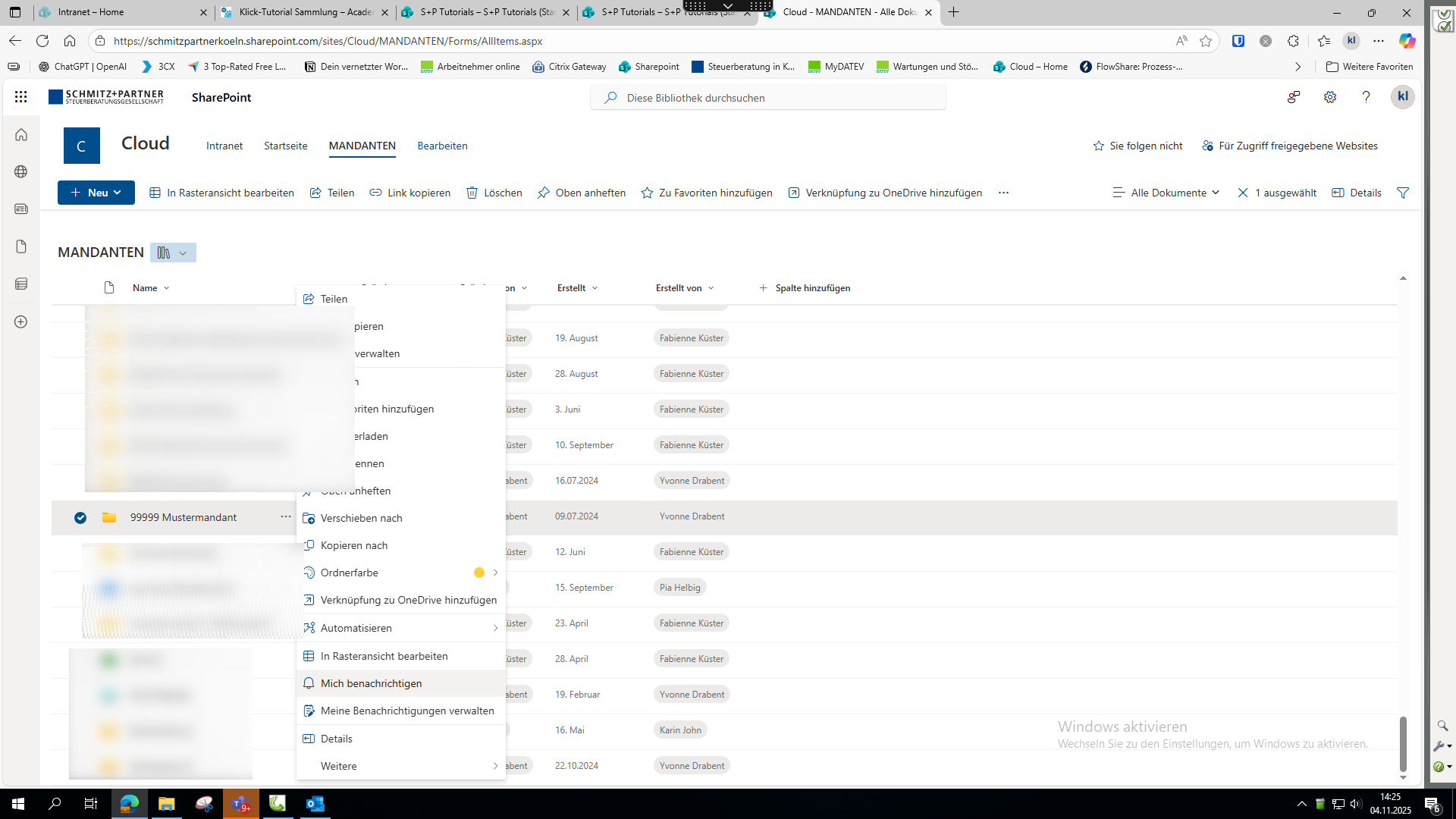Click the 'Diese Bibliothek durchsuchen' search box

point(767,98)
